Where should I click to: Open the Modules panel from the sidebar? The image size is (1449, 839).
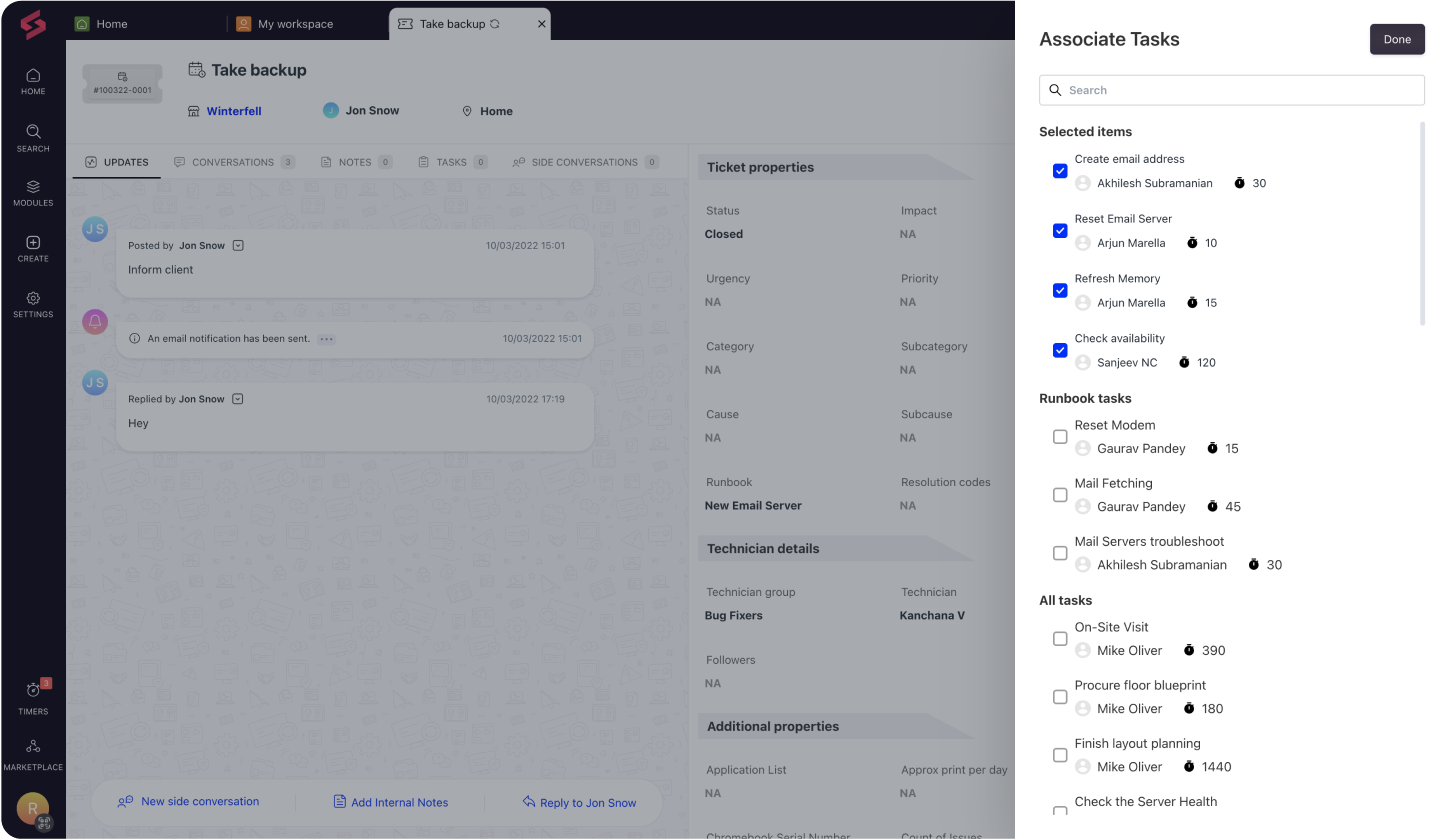pyautogui.click(x=32, y=193)
